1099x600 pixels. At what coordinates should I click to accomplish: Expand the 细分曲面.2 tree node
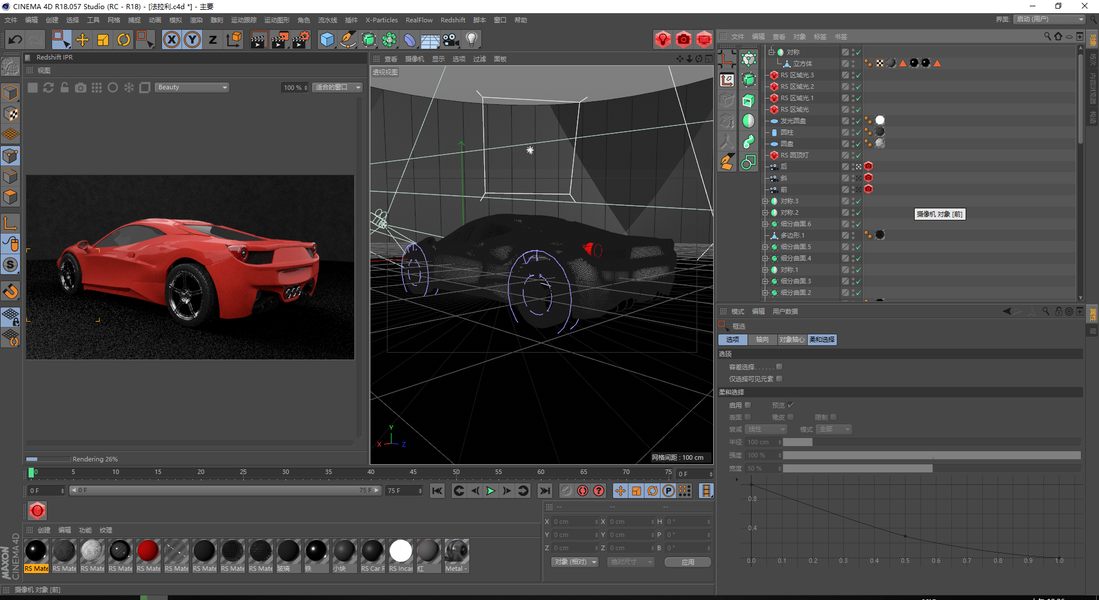pos(765,293)
